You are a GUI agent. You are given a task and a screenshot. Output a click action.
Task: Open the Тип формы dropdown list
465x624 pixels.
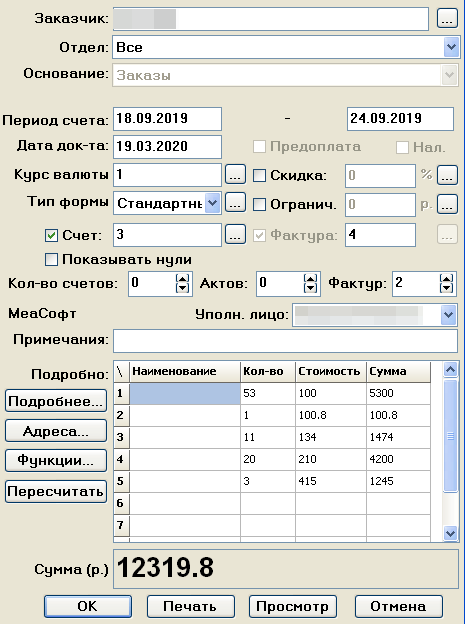213,203
